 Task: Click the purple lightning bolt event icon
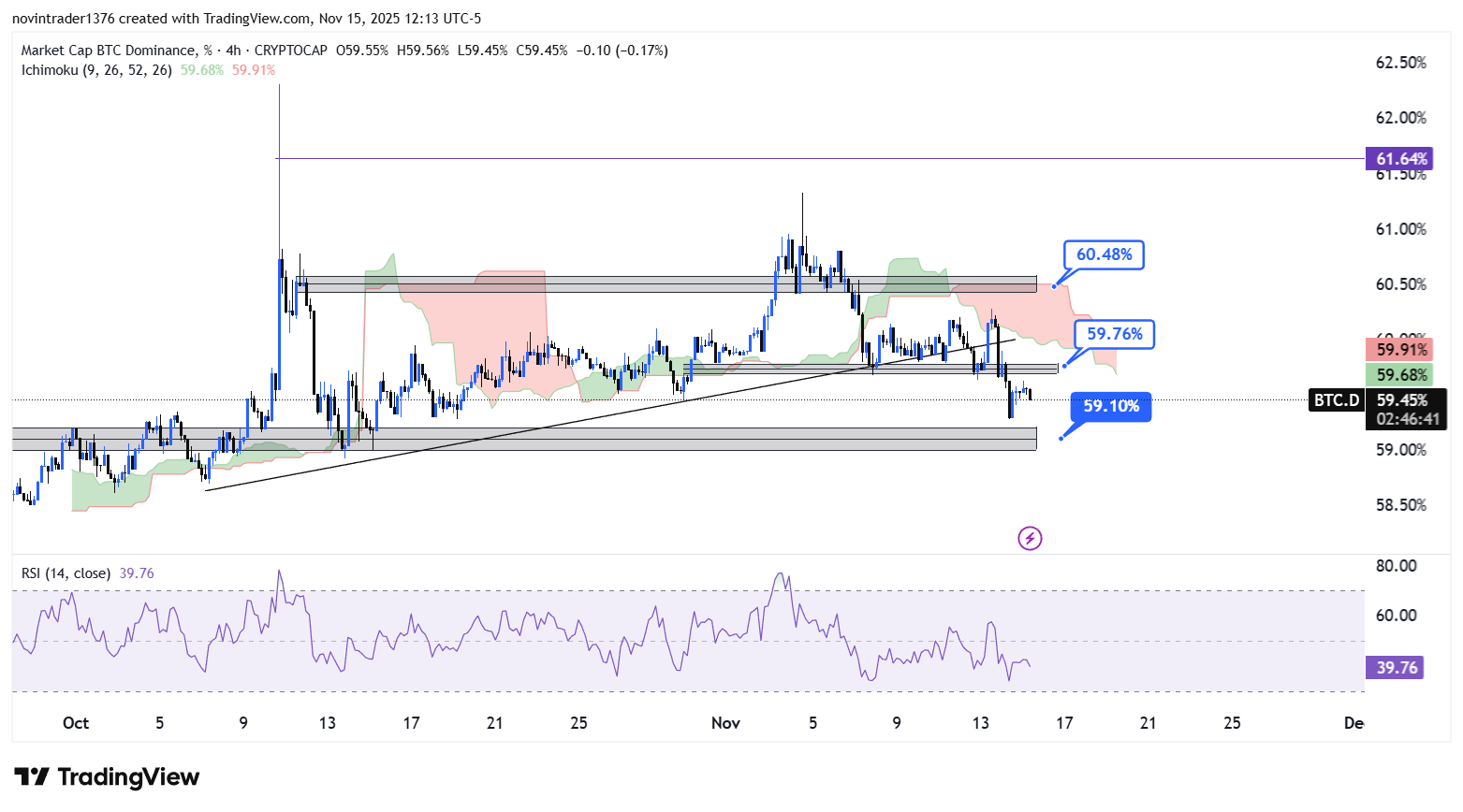tap(1030, 538)
